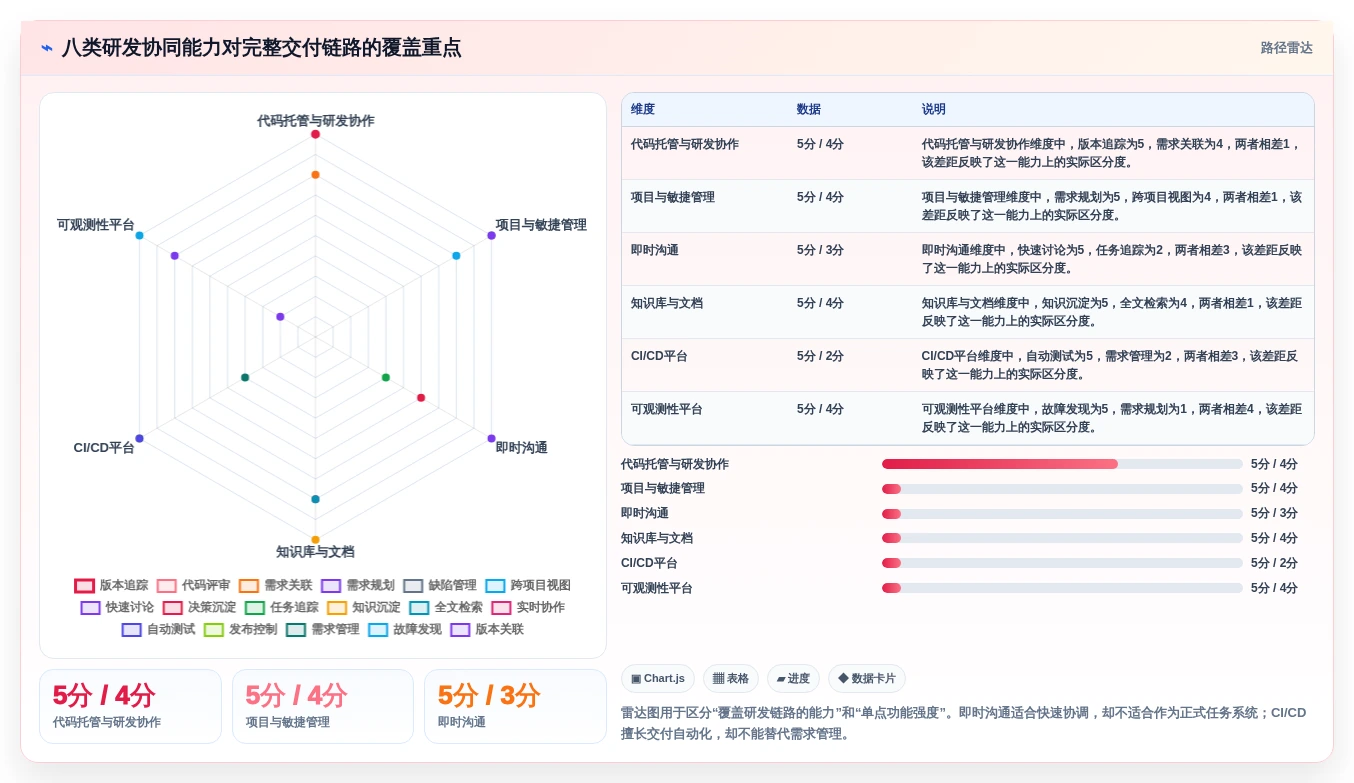Toggle the 任务追踪 legend series
The image size is (1354, 783).
tap(282, 608)
